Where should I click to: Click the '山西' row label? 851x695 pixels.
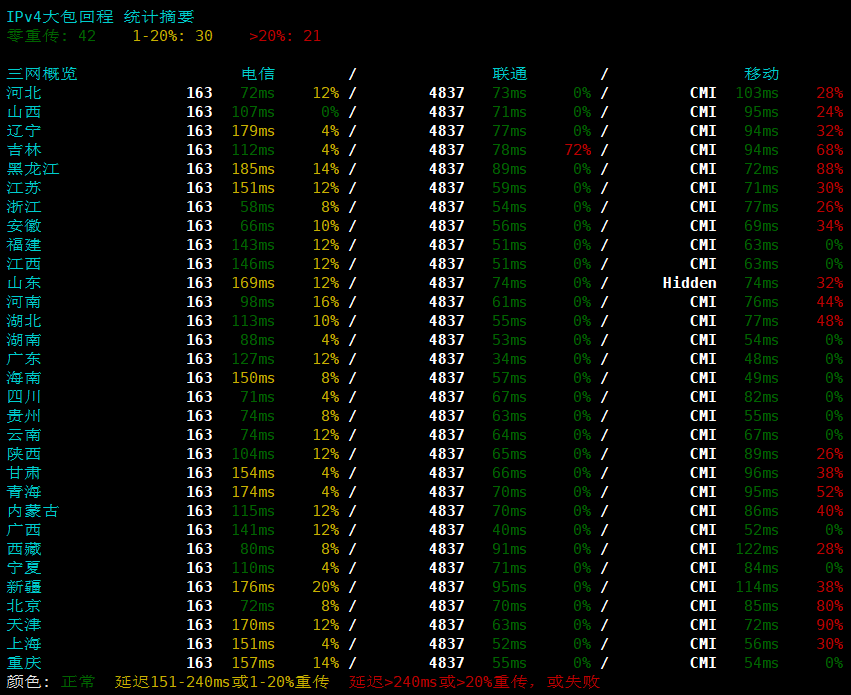(x=24, y=112)
